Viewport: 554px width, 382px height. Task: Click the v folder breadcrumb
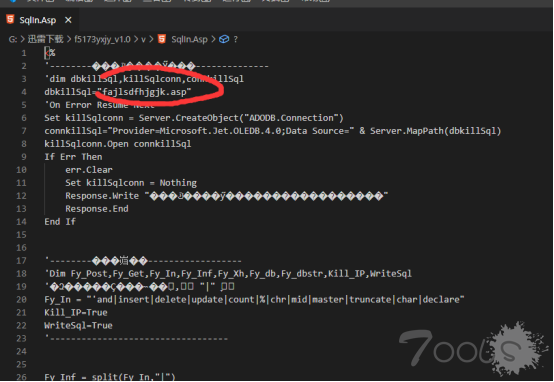[143, 39]
